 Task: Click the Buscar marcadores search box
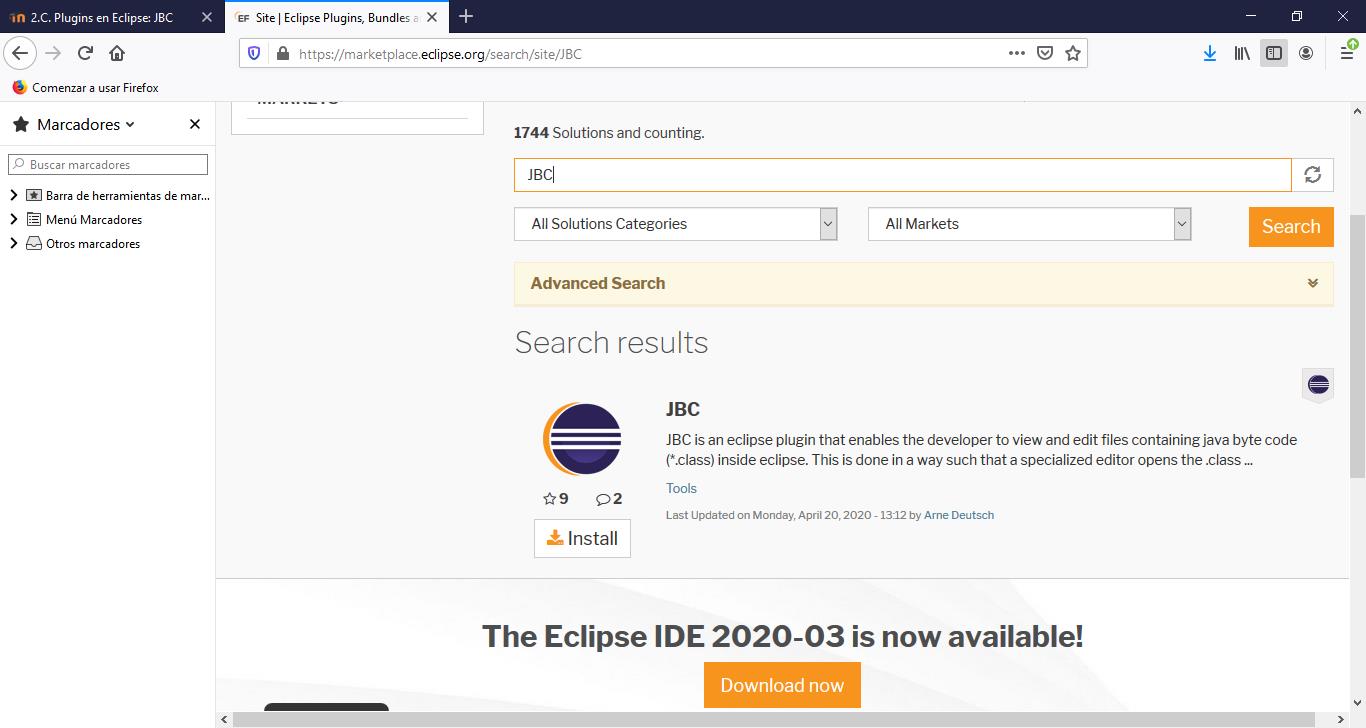pos(108,164)
